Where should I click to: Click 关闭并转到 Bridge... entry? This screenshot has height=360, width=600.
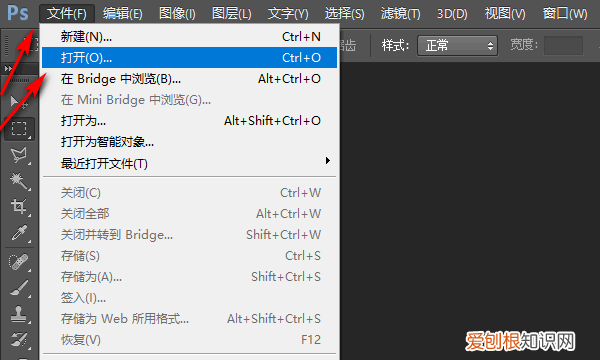189,235
